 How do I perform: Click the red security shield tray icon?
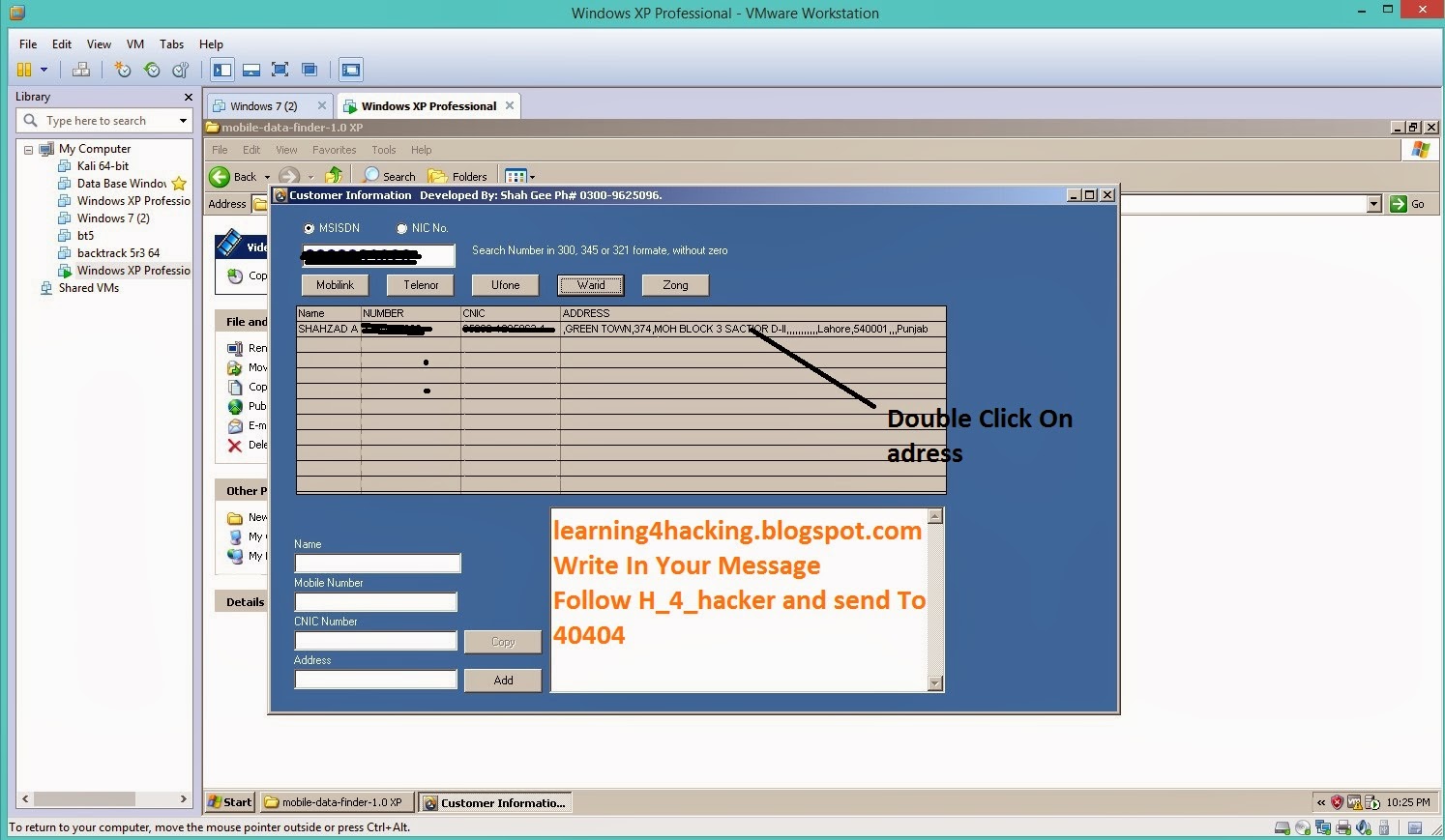(1338, 802)
